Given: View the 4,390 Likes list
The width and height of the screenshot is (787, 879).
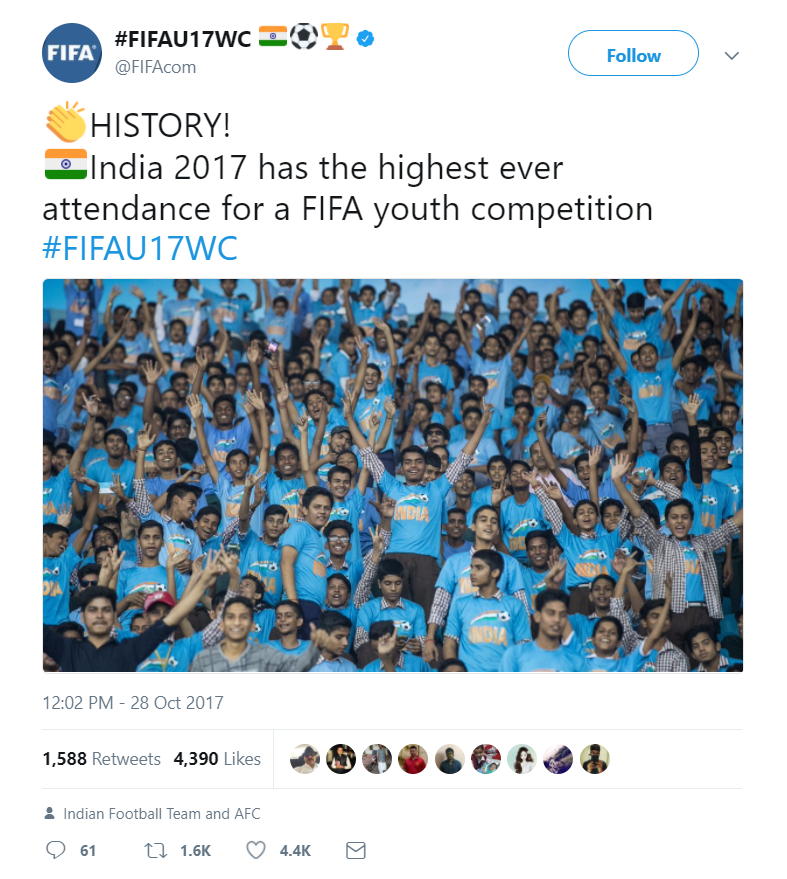Looking at the screenshot, I should tap(217, 758).
